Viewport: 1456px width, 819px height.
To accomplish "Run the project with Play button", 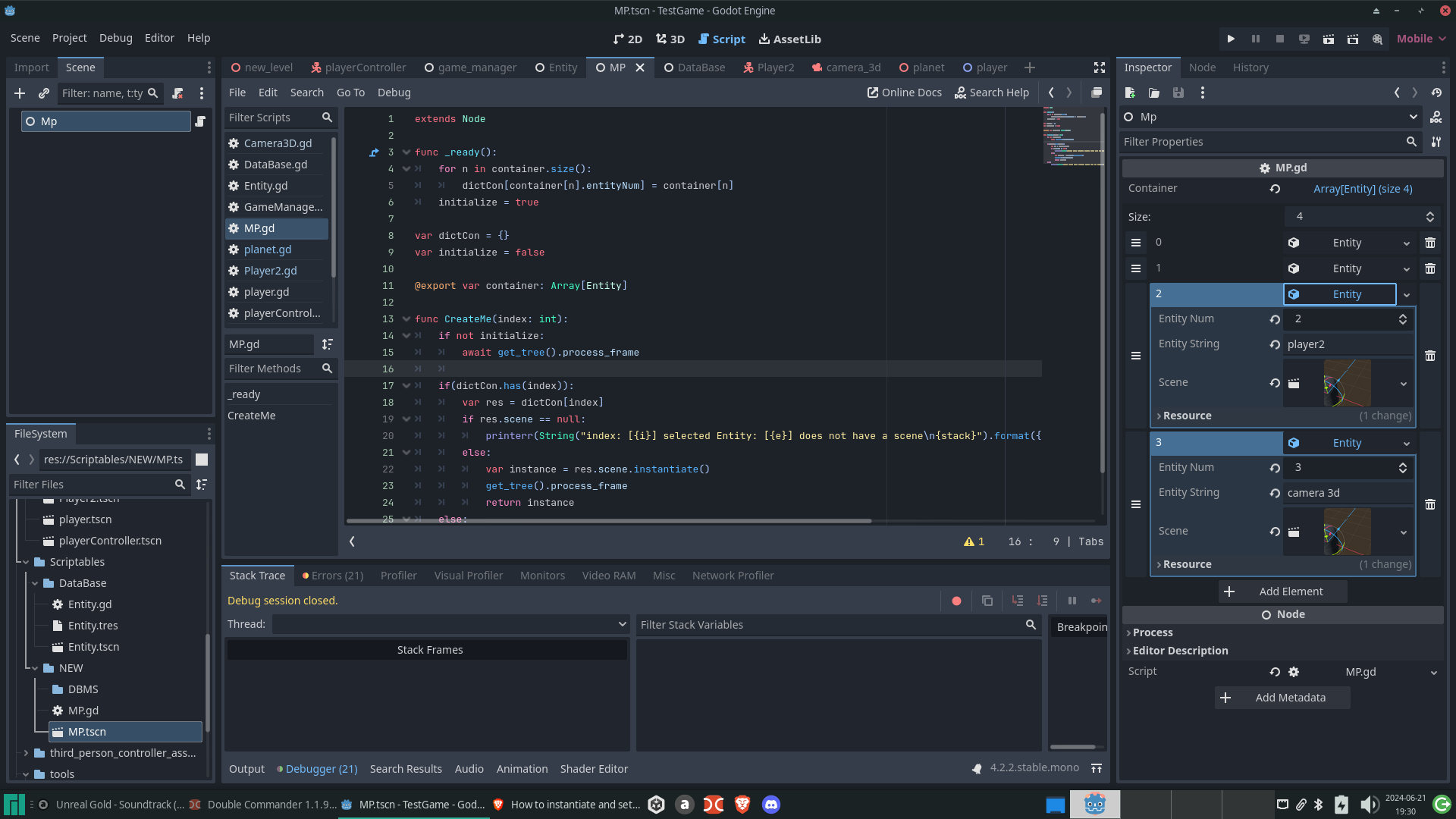I will pos(1231,39).
